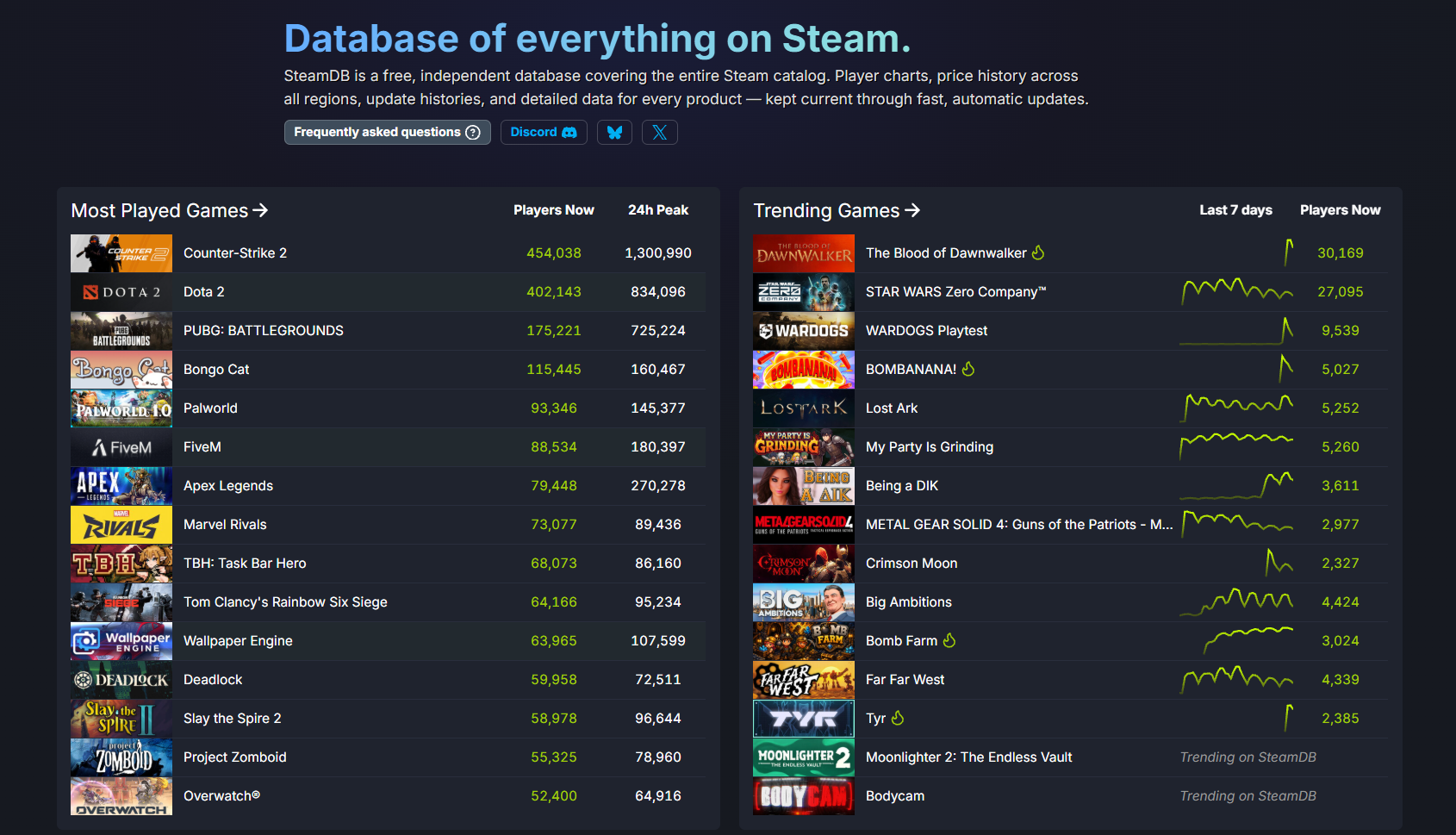Open the Deadlock game entry
Image resolution: width=1456 pixels, height=835 pixels.
(388, 680)
